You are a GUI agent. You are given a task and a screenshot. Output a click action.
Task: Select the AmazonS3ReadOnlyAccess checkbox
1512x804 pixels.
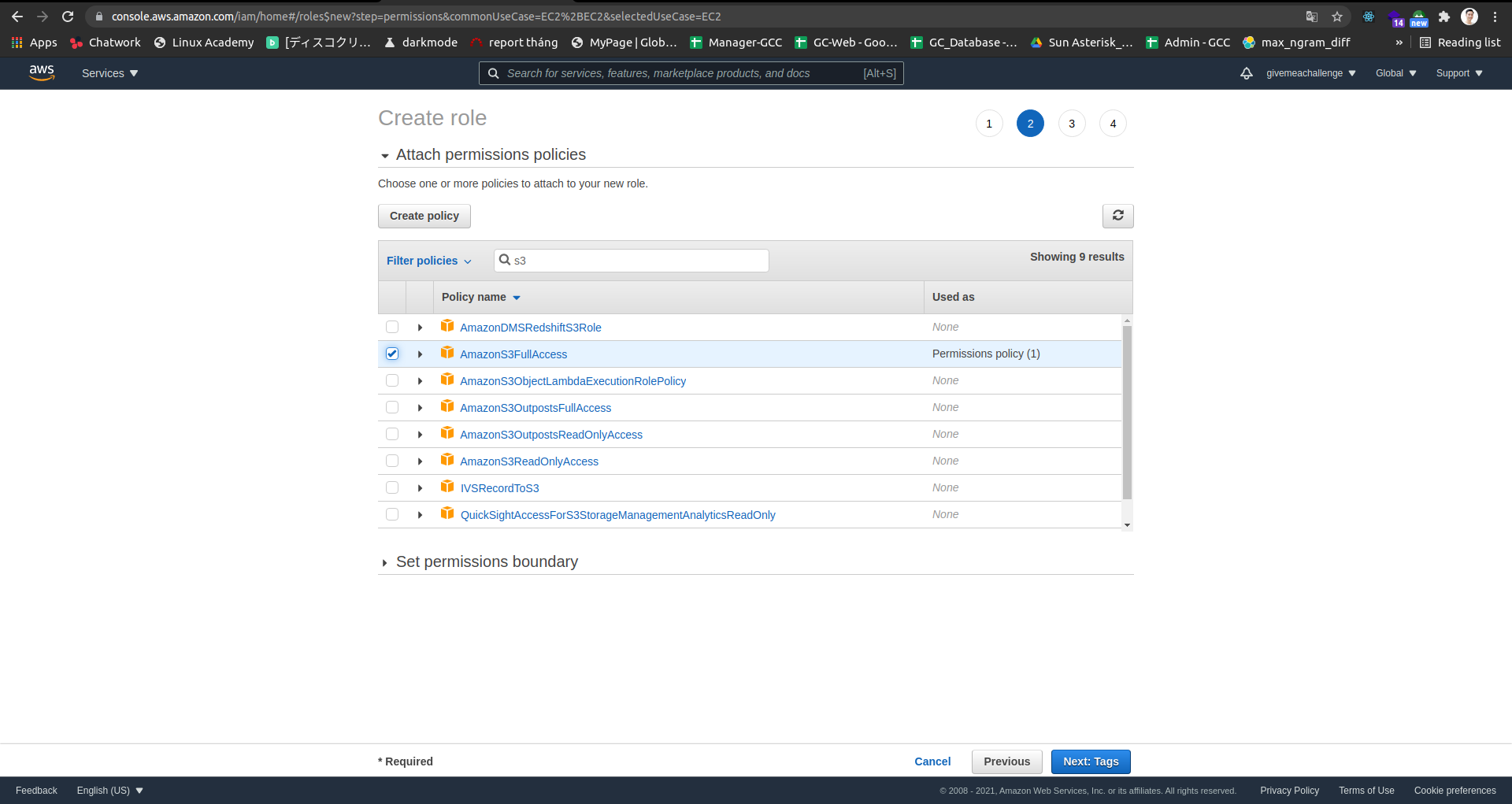point(392,461)
